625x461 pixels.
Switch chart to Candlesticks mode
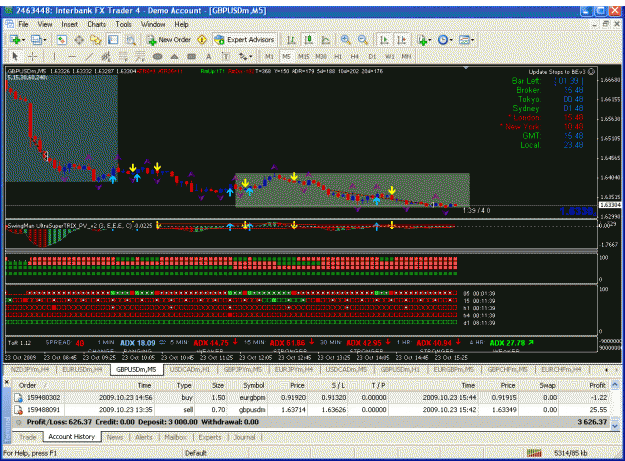click(x=309, y=40)
